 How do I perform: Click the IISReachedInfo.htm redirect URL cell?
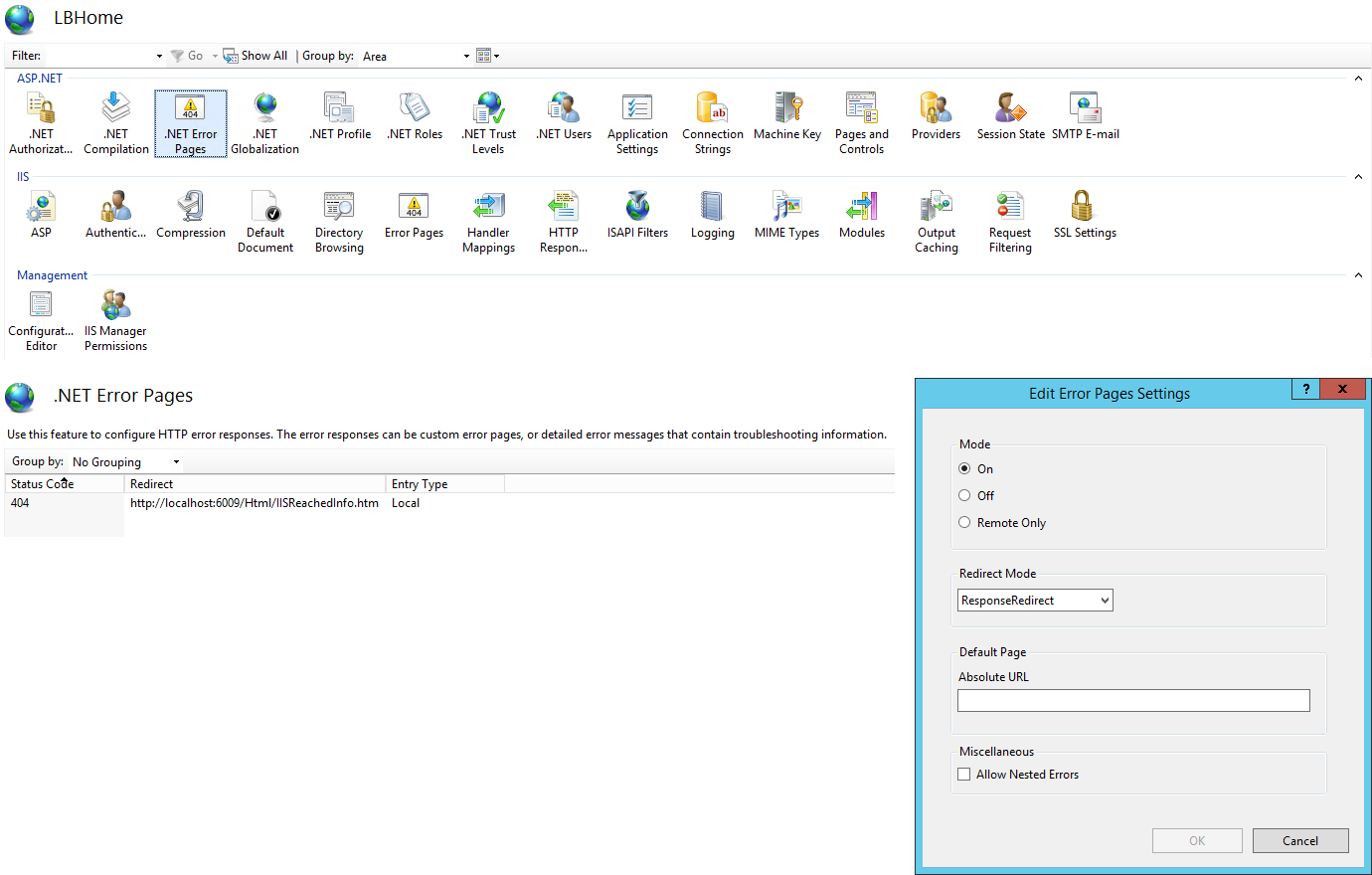pos(255,503)
